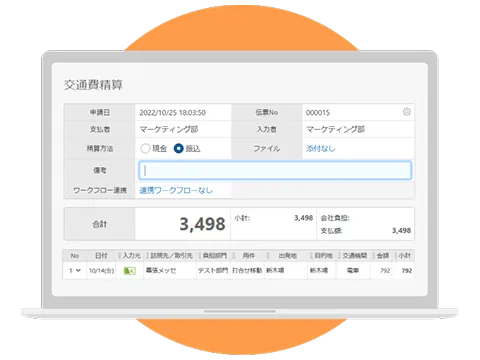Click the 負担部門 column header

[215, 256]
